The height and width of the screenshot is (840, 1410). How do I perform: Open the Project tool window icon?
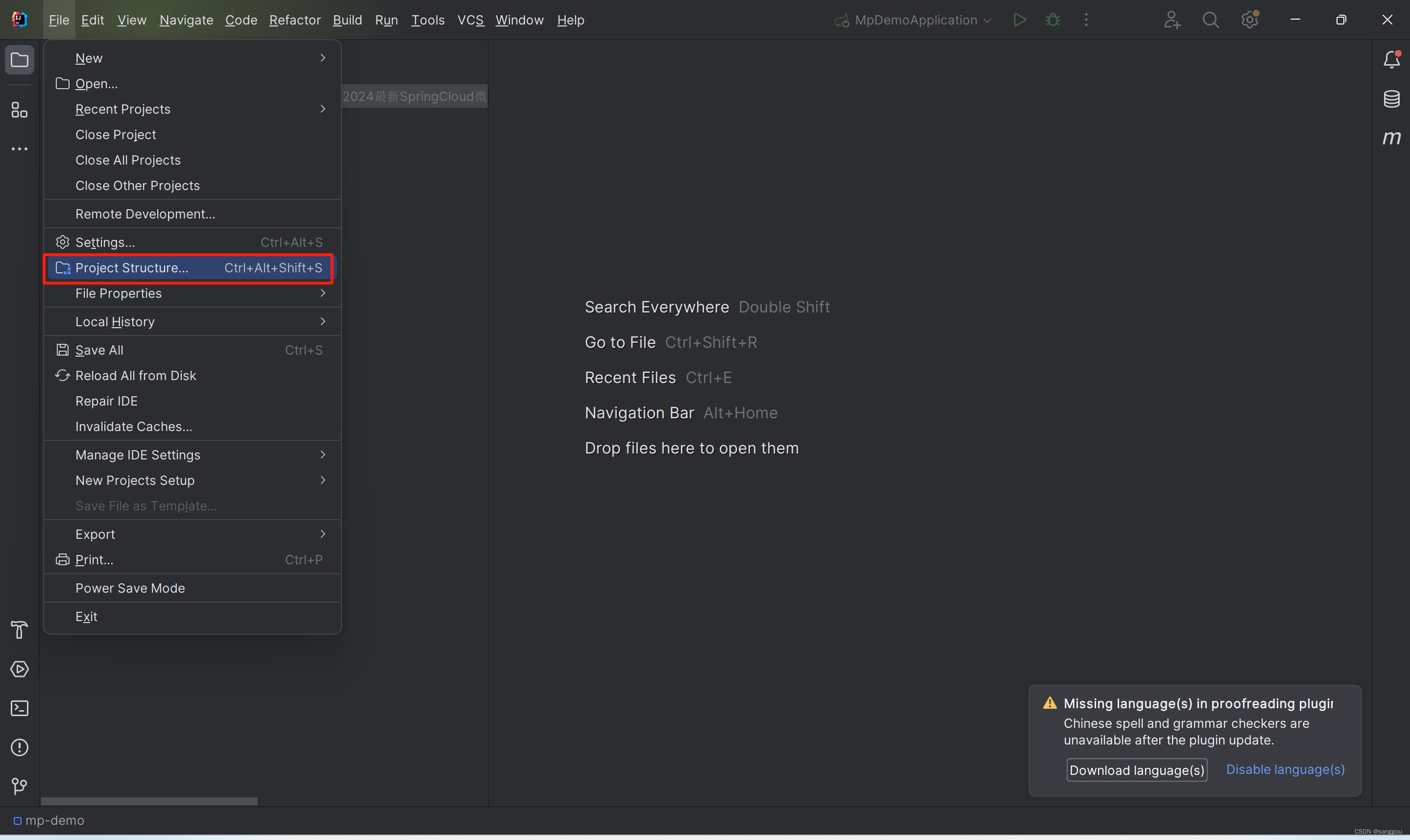pos(19,59)
